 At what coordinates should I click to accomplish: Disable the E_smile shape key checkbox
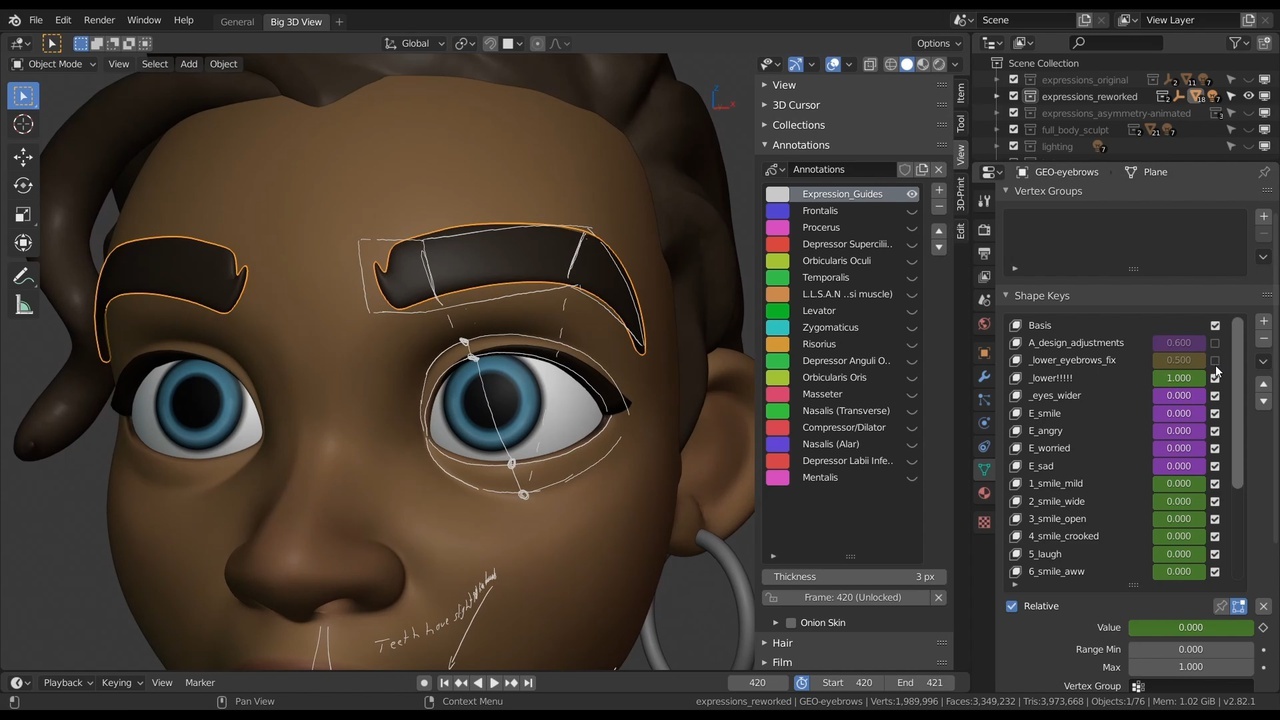(x=1215, y=413)
